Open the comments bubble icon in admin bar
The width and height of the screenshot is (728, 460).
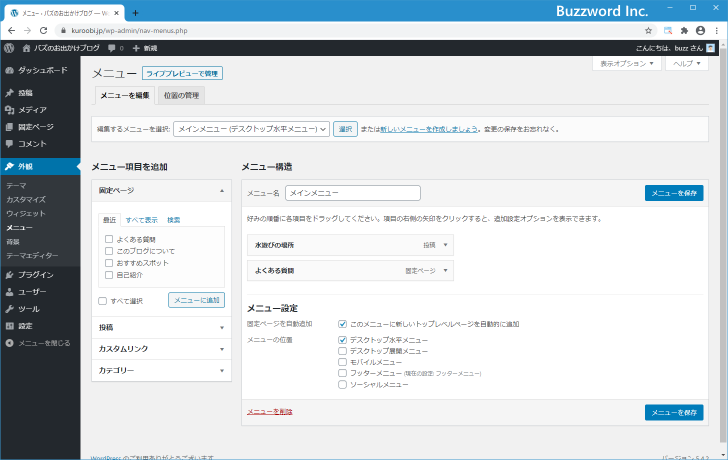click(112, 47)
